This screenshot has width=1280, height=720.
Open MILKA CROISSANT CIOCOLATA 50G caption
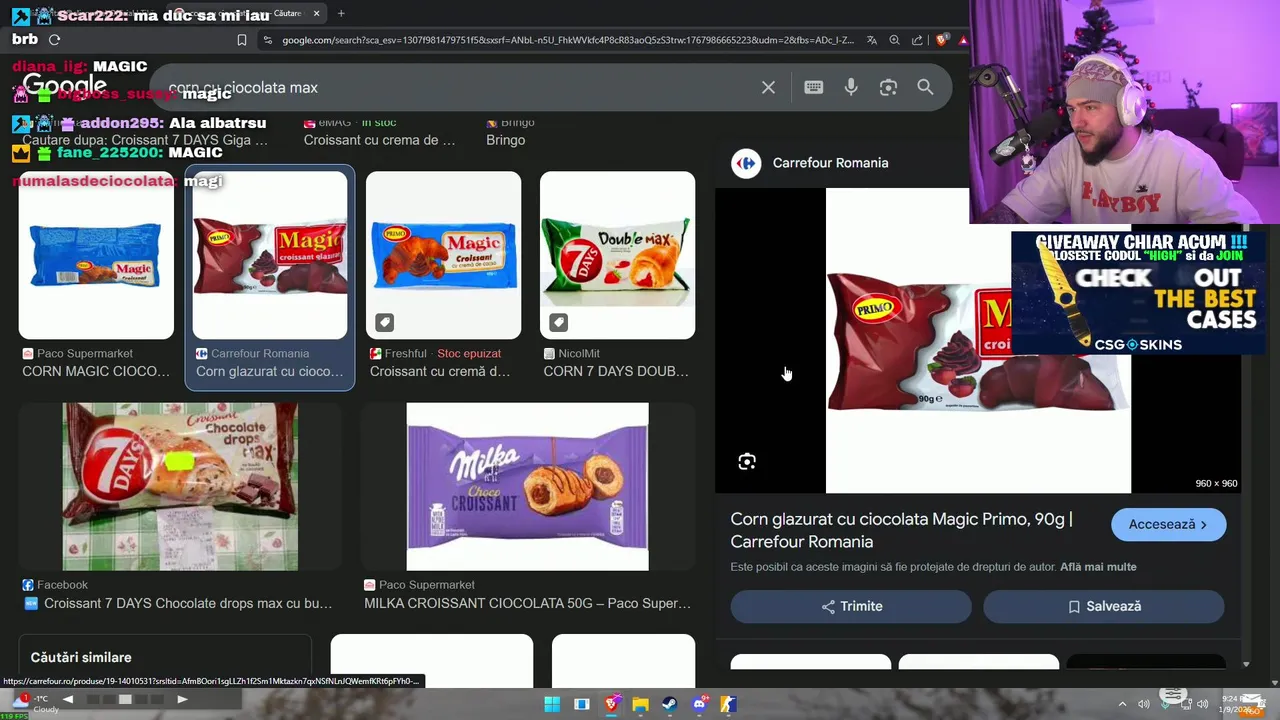click(x=527, y=603)
